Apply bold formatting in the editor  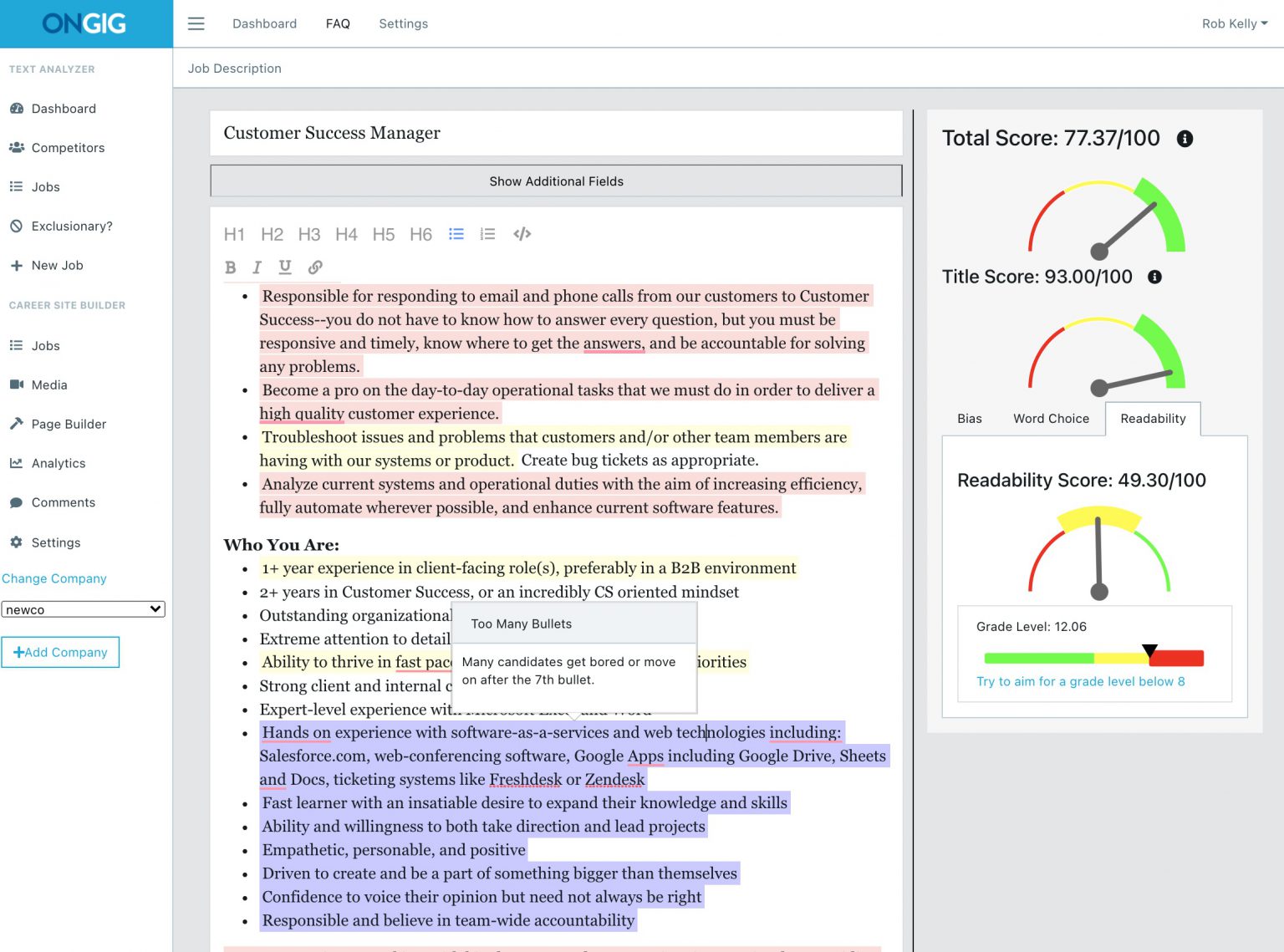[x=231, y=267]
